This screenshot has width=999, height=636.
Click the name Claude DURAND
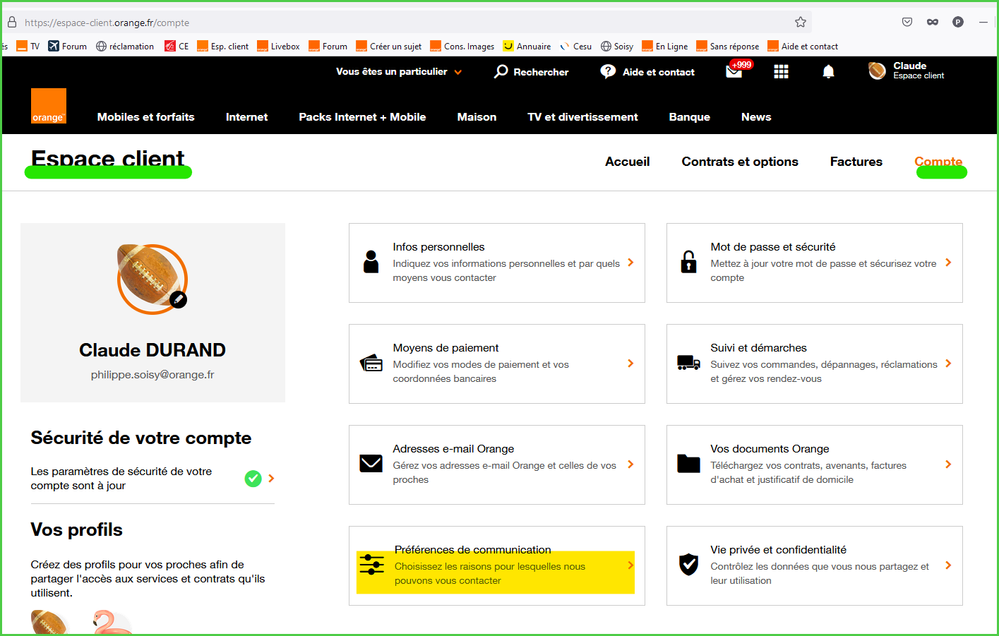pos(152,350)
